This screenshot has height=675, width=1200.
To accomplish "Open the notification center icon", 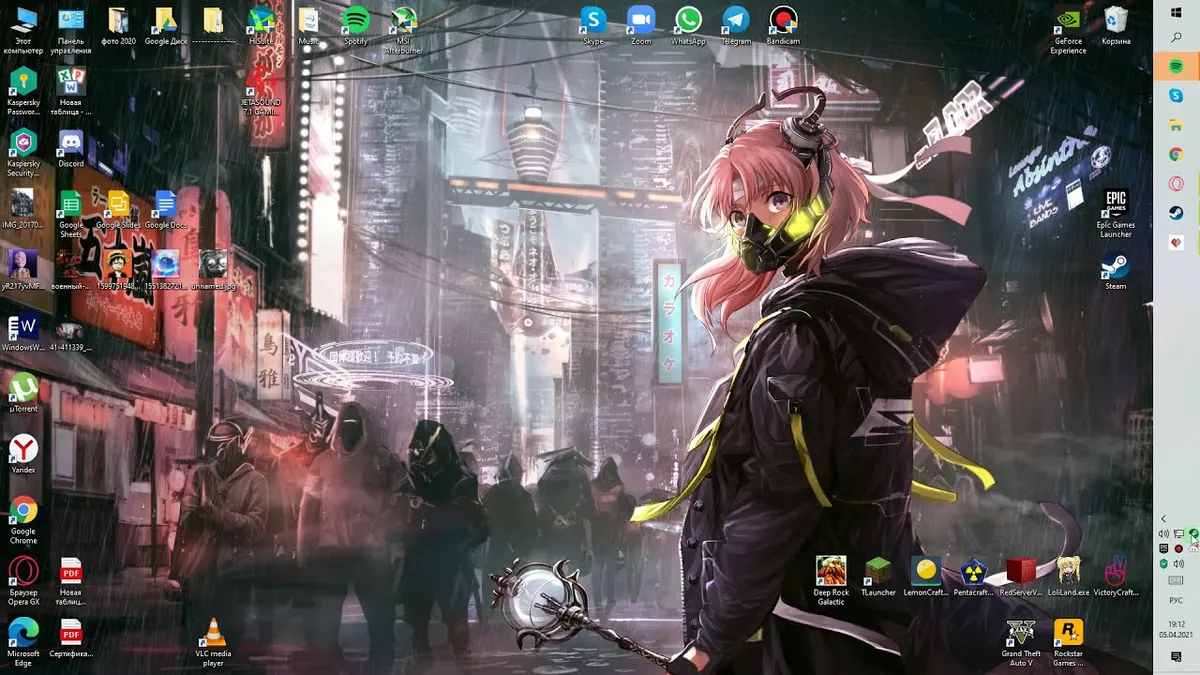I will point(1176,656).
